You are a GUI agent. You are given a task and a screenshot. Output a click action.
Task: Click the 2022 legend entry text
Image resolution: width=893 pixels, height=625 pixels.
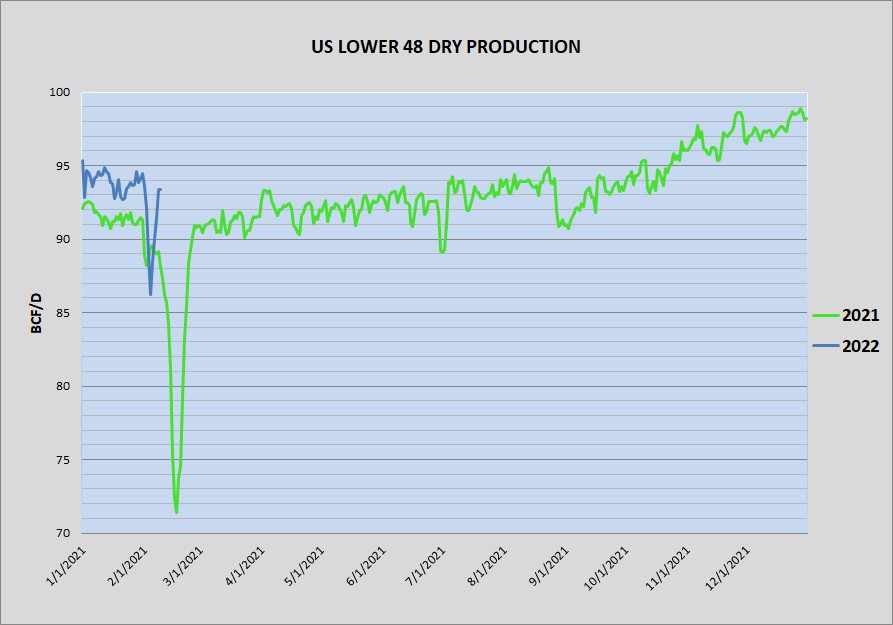860,346
